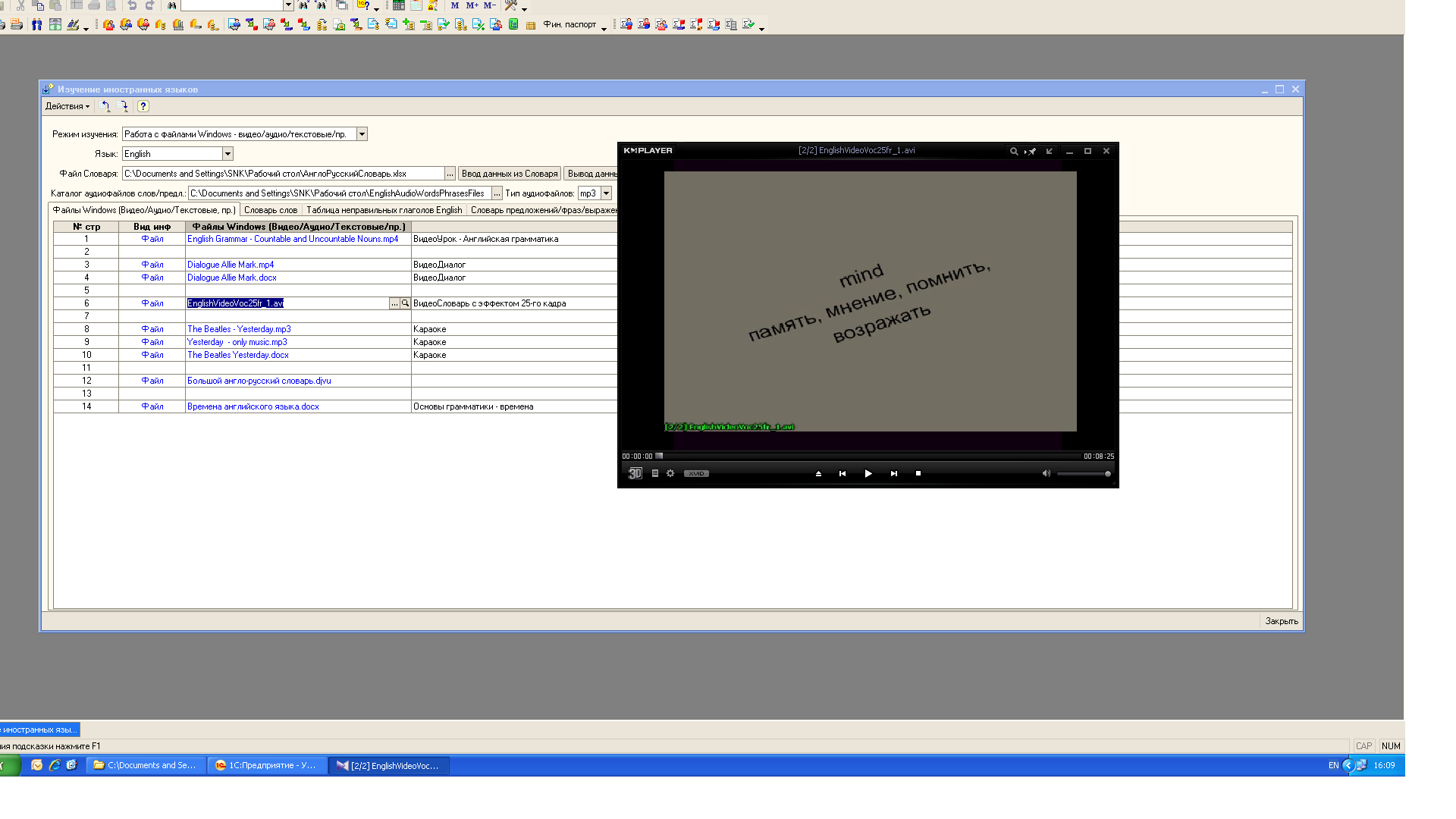Mute audio with the speaker icon
The height and width of the screenshot is (819, 1456).
tap(1046, 473)
